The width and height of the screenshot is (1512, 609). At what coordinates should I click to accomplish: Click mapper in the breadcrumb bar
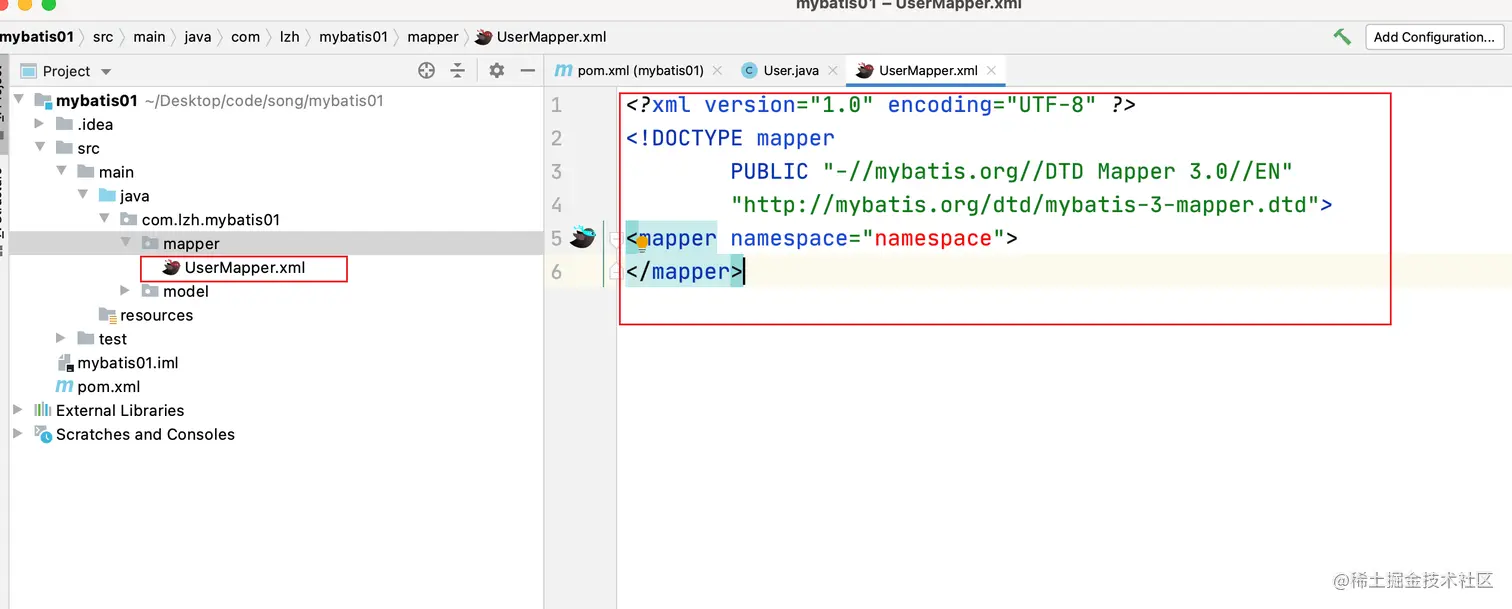433,37
